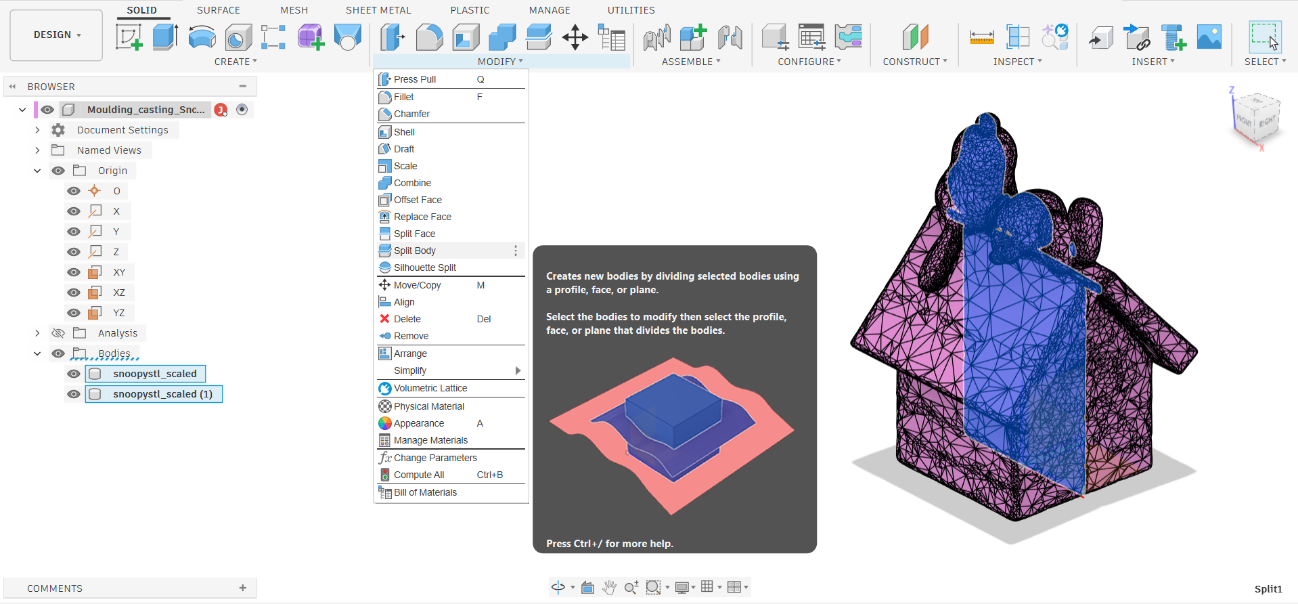The width and height of the screenshot is (1298, 604).
Task: Select the New Component icon in Assemble
Action: pyautogui.click(x=693, y=38)
